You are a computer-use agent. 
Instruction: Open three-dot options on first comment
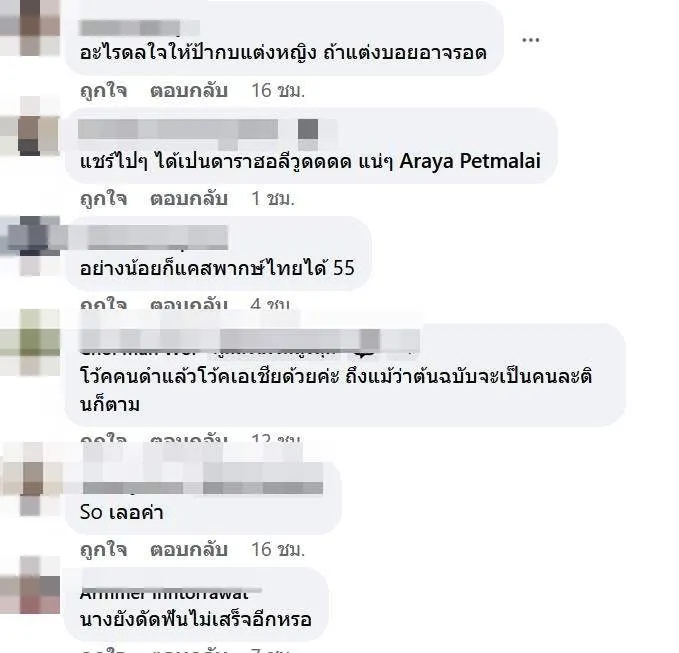530,40
